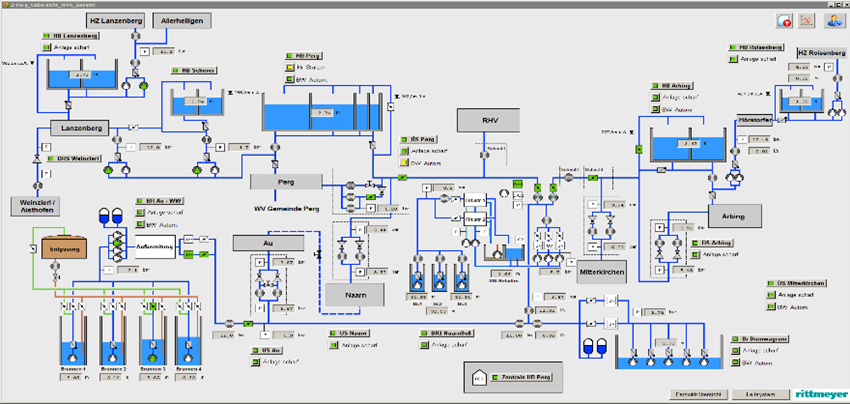The image size is (850, 404).
Task: Click the Entgasung tank symbol
Action: 64,250
